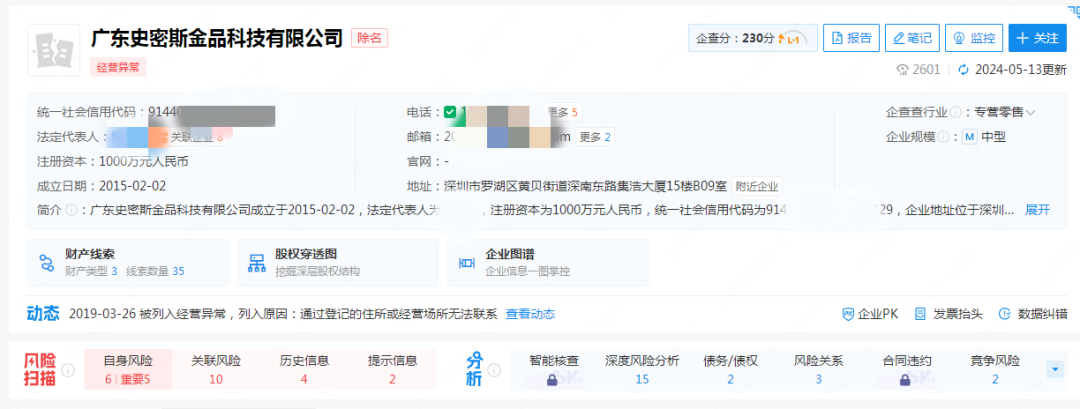Image resolution: width=1080 pixels, height=409 pixels.
Task: Click the 经营异常 warning tag
Action: click(118, 67)
